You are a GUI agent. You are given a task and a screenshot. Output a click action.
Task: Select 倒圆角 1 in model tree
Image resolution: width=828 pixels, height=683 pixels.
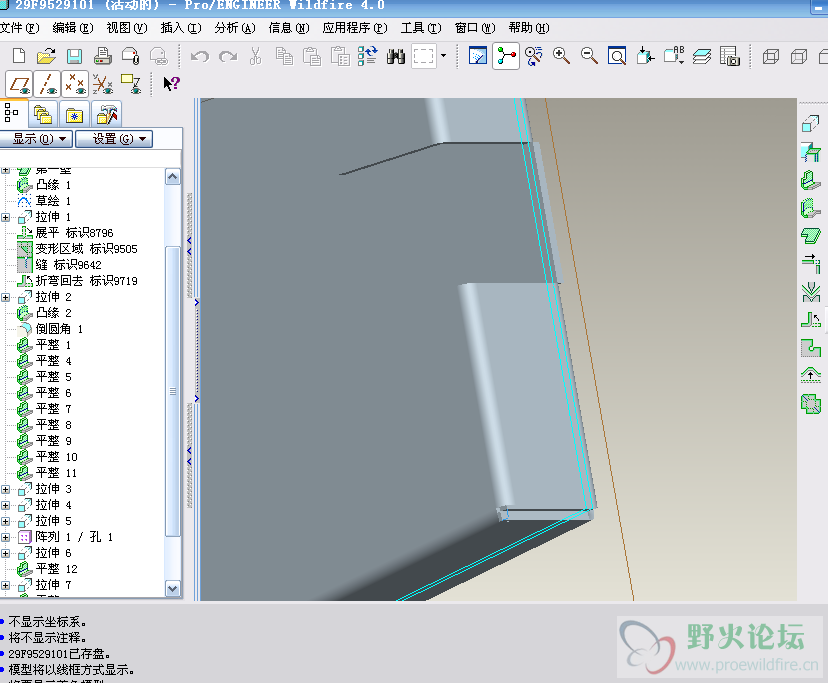point(59,329)
